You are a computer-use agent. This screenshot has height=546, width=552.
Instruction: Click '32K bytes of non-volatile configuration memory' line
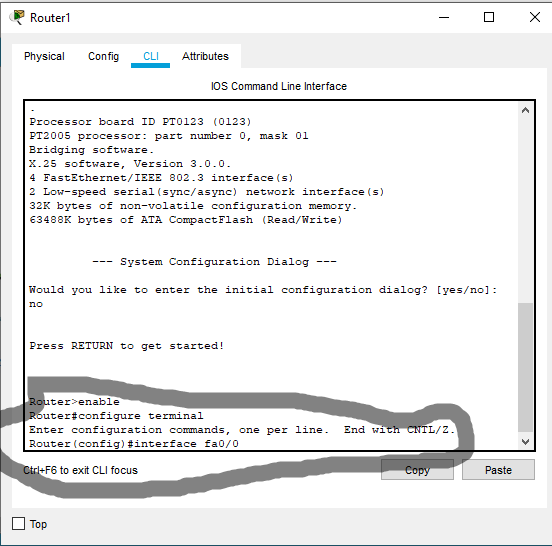[193, 206]
